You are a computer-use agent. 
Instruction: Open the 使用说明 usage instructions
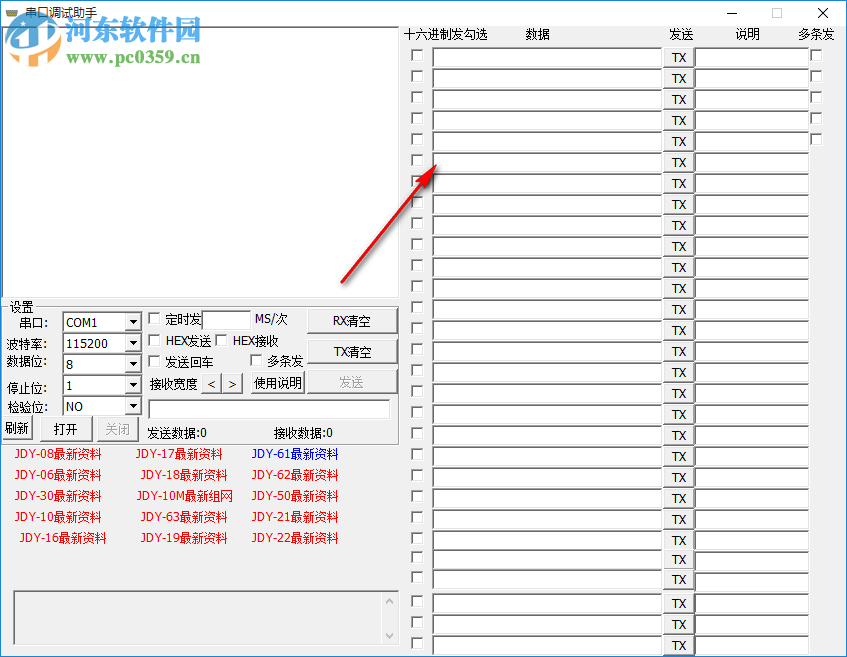[277, 383]
